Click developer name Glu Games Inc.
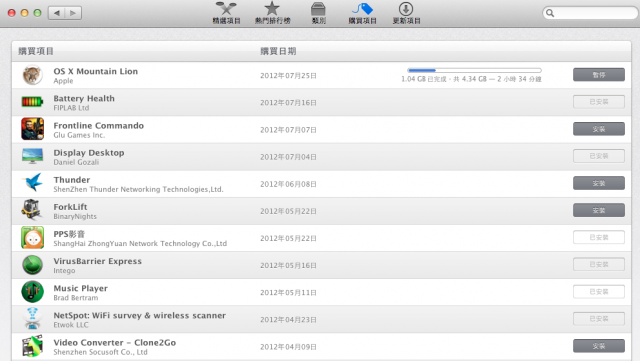This screenshot has height=361, width=640. [79, 135]
